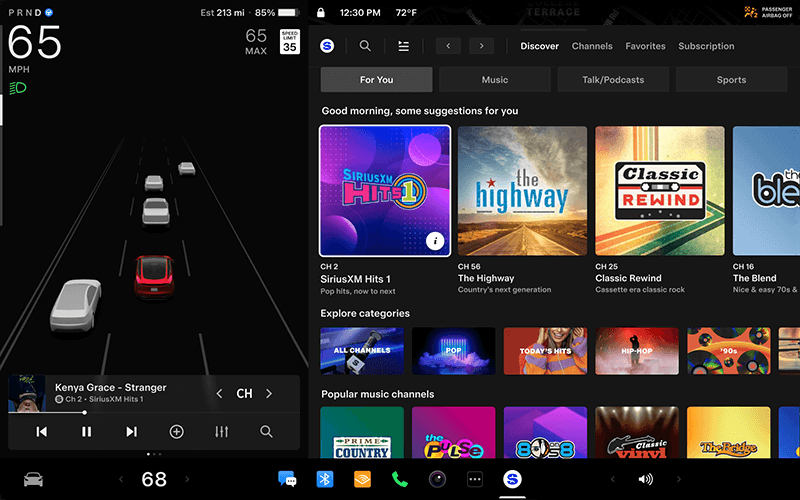Open the media sources list icon
This screenshot has height=500, width=800.
[403, 46]
